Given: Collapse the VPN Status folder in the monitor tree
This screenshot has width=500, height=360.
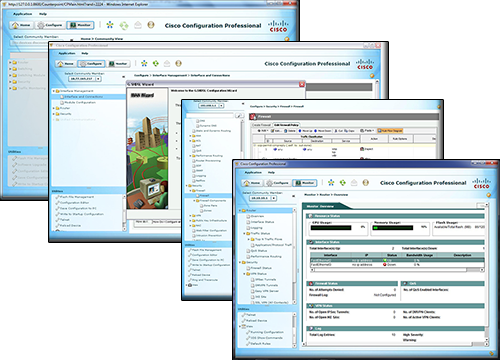Looking at the screenshot, I should click(244, 274).
